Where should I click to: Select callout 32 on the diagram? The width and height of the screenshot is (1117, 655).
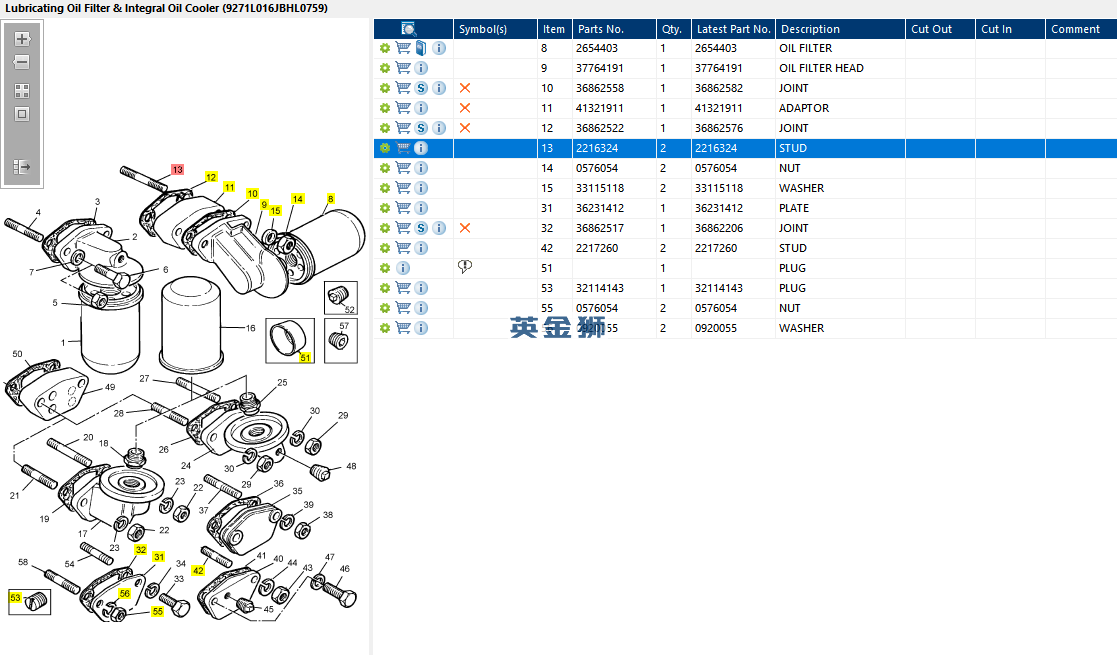(141, 550)
